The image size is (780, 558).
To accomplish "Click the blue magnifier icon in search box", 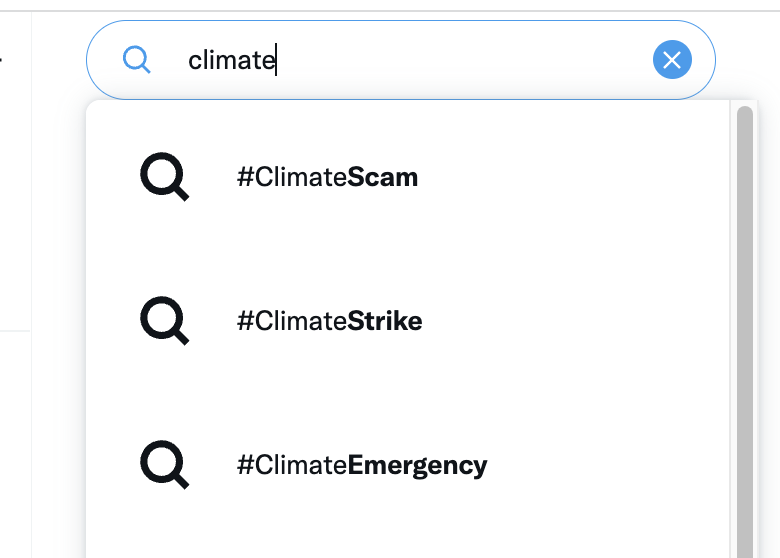I will (x=137, y=61).
